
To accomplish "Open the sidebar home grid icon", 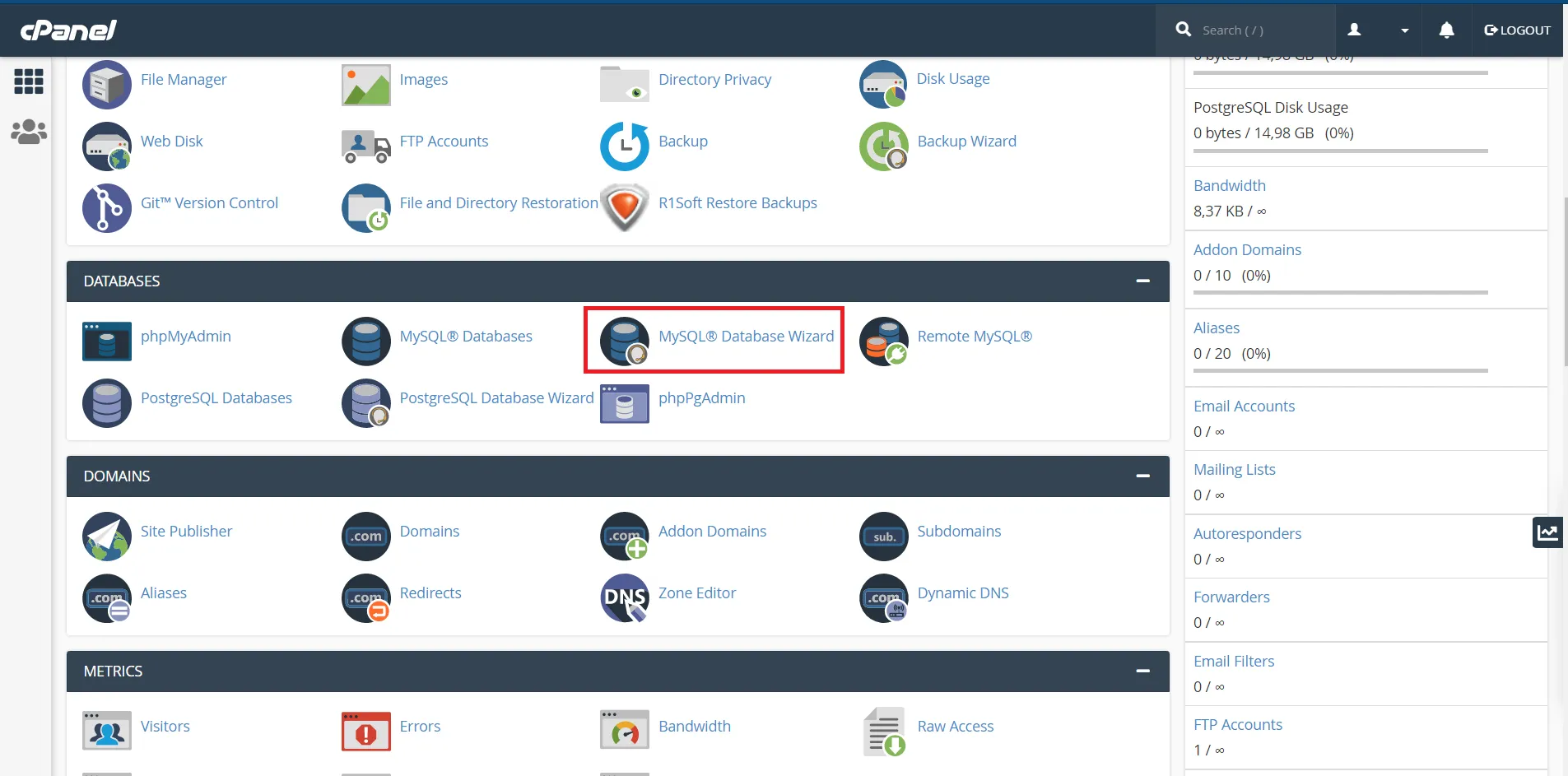I will pyautogui.click(x=29, y=81).
